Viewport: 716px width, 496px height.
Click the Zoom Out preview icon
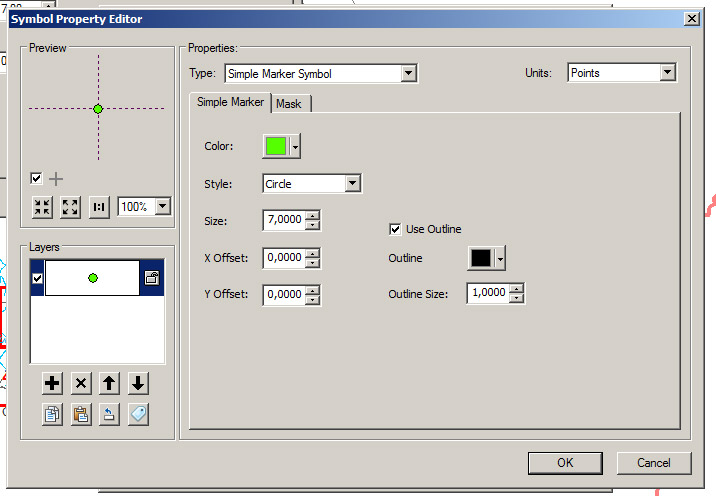70,207
